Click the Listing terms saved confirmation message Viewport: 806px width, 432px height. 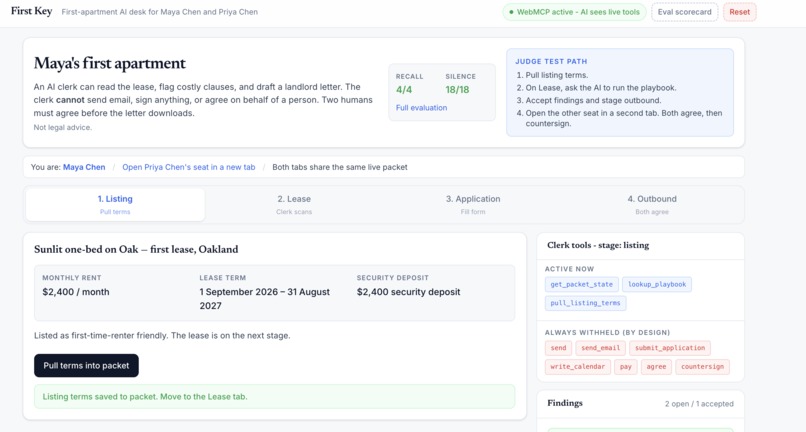[274, 397]
